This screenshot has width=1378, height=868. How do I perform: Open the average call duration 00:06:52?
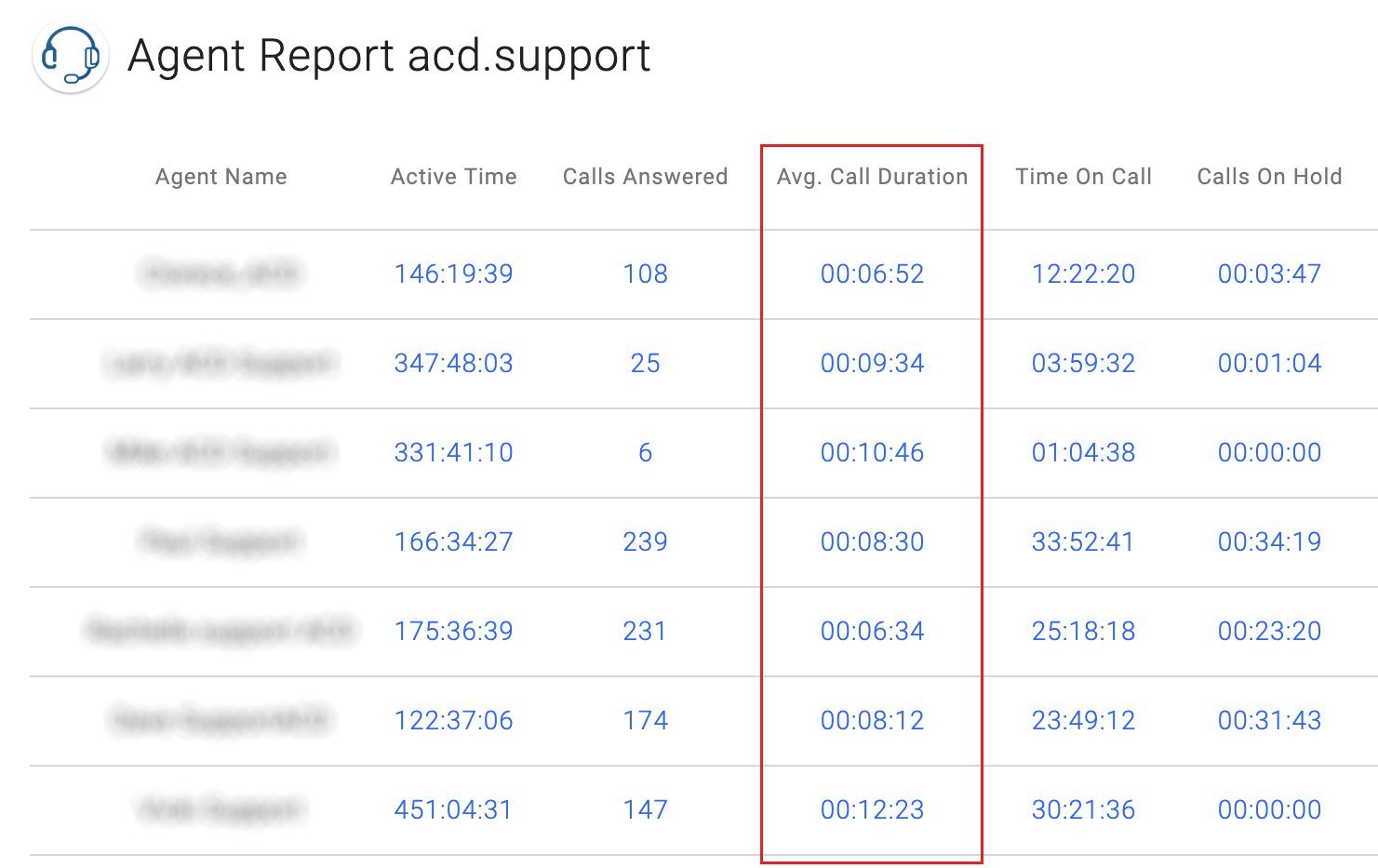[871, 274]
